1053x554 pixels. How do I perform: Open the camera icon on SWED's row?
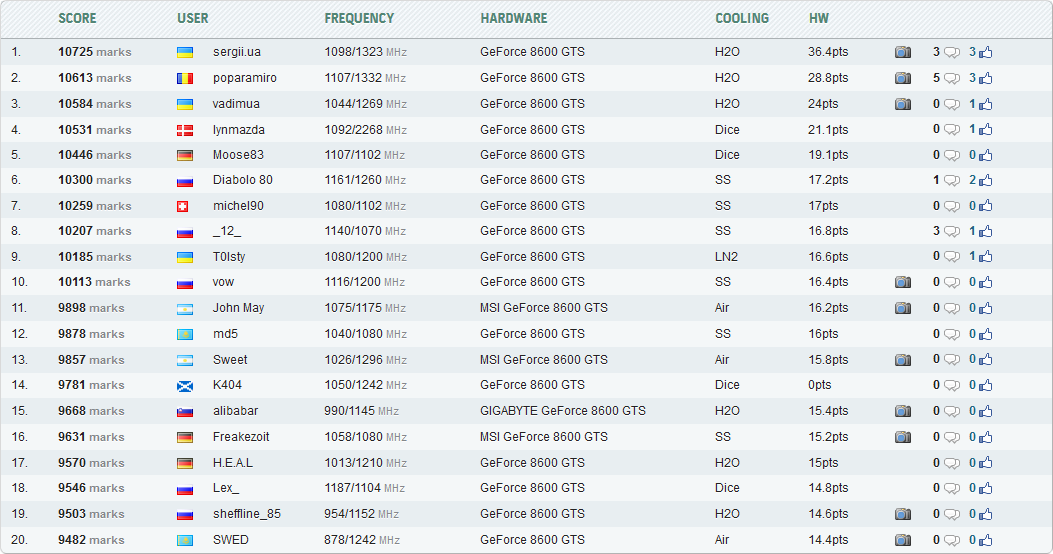[x=902, y=540]
